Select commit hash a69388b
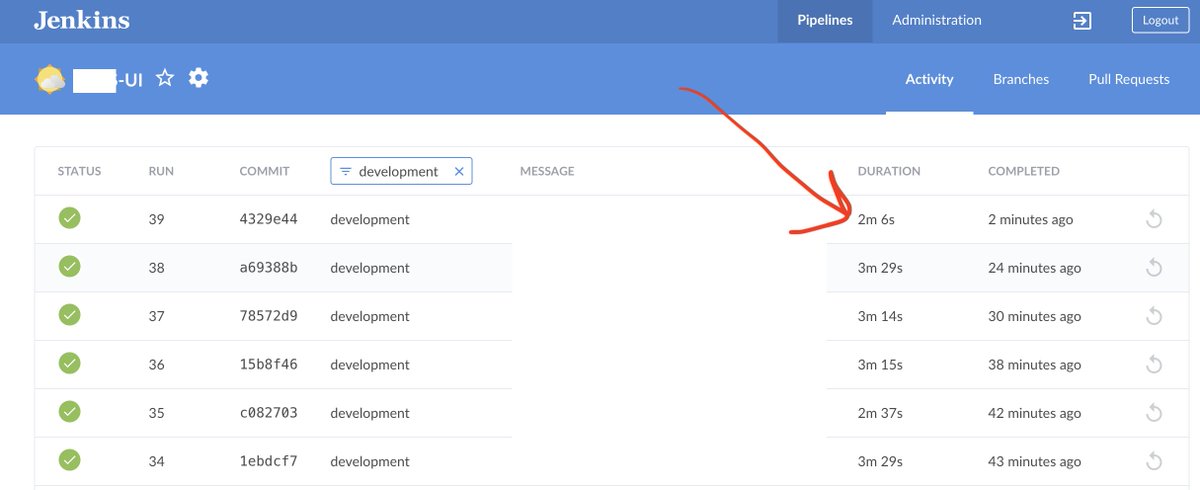The image size is (1200, 490). tap(268, 268)
